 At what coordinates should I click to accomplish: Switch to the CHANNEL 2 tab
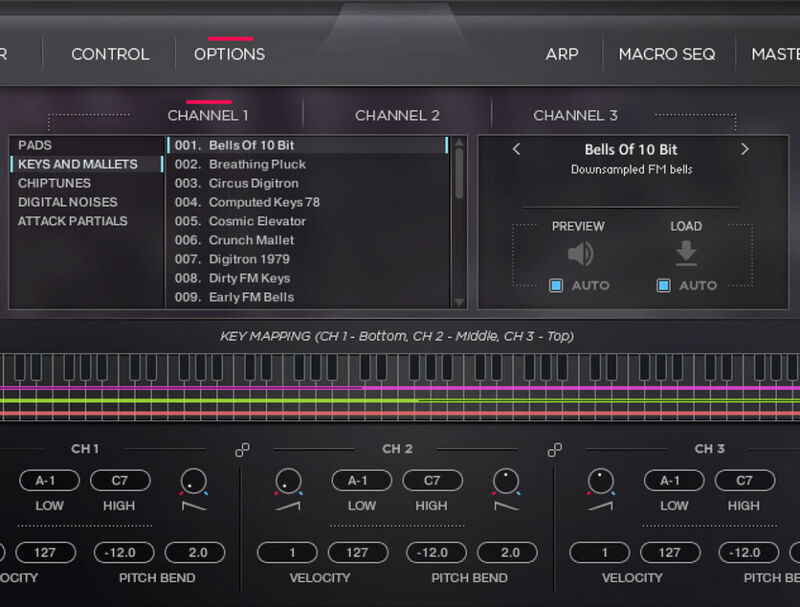(x=397, y=115)
